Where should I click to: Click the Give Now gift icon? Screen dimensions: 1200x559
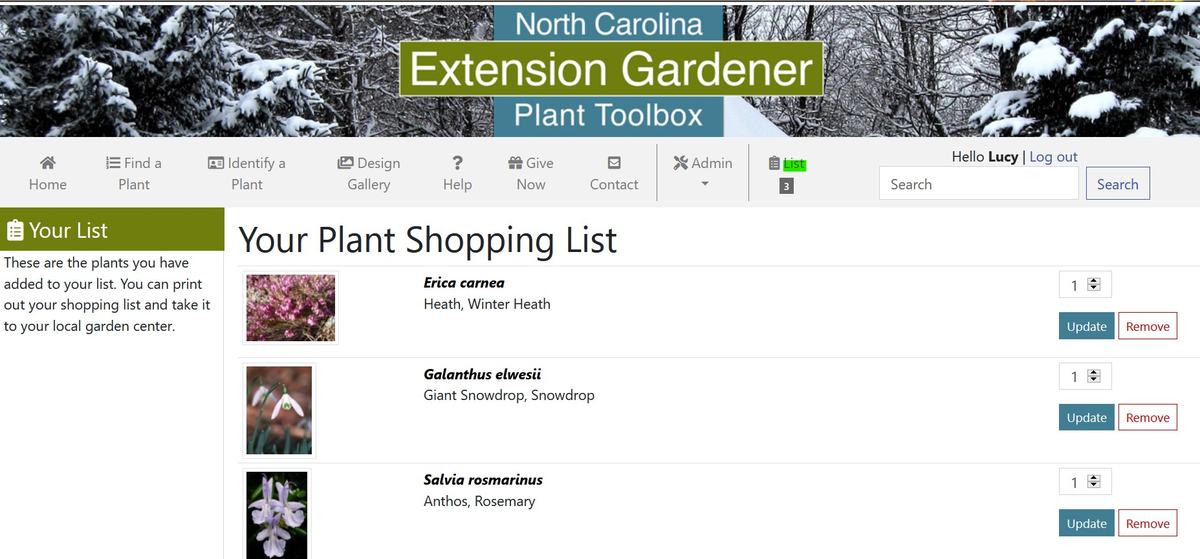point(515,163)
